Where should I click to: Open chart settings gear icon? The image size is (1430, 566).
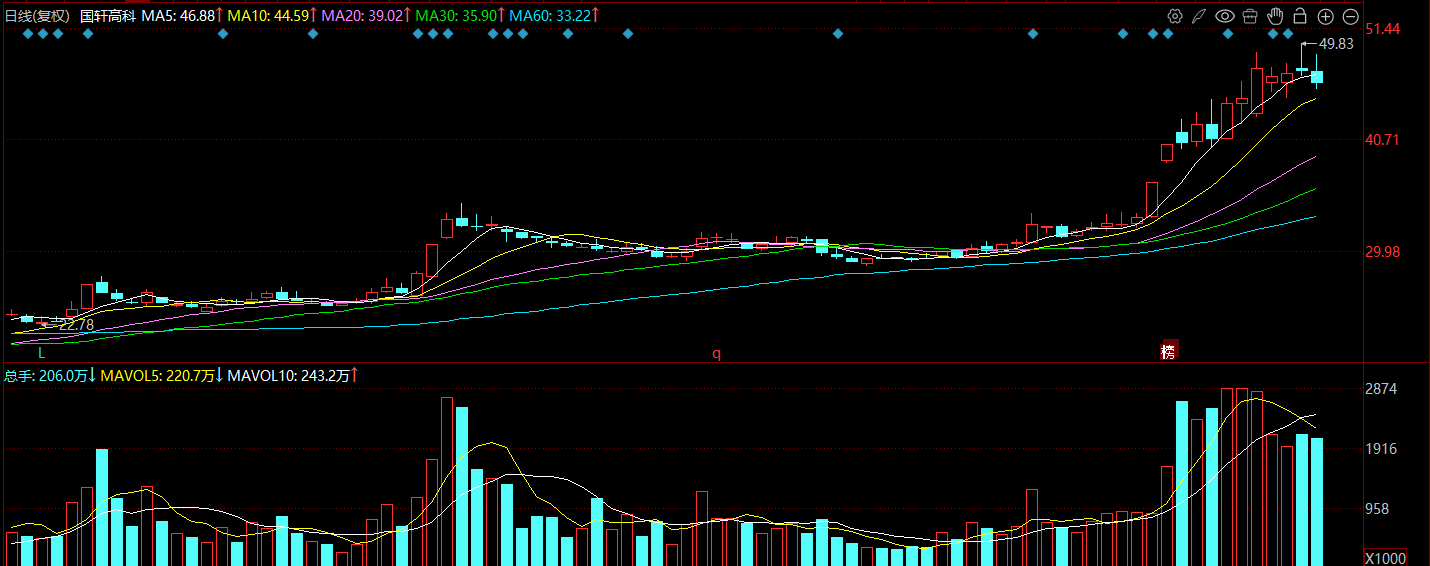1175,16
